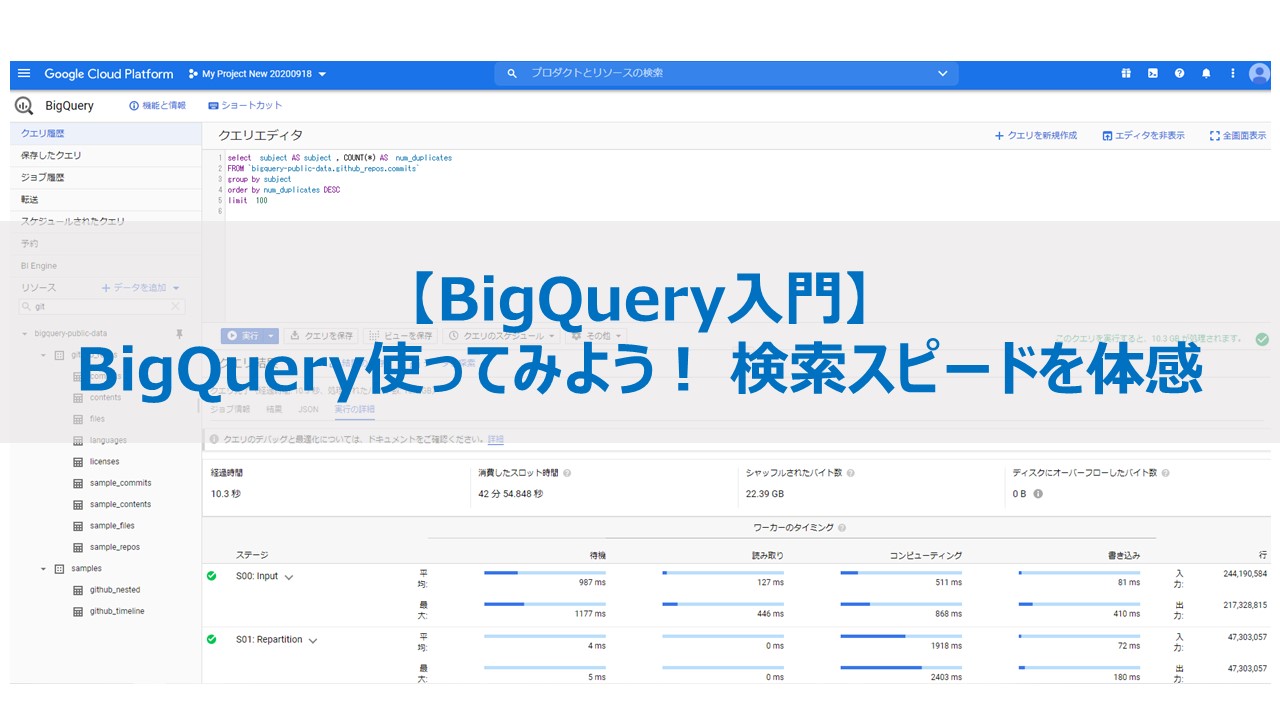Open the help question-mark icon
Screen dimensions: 1280x720
1180,73
